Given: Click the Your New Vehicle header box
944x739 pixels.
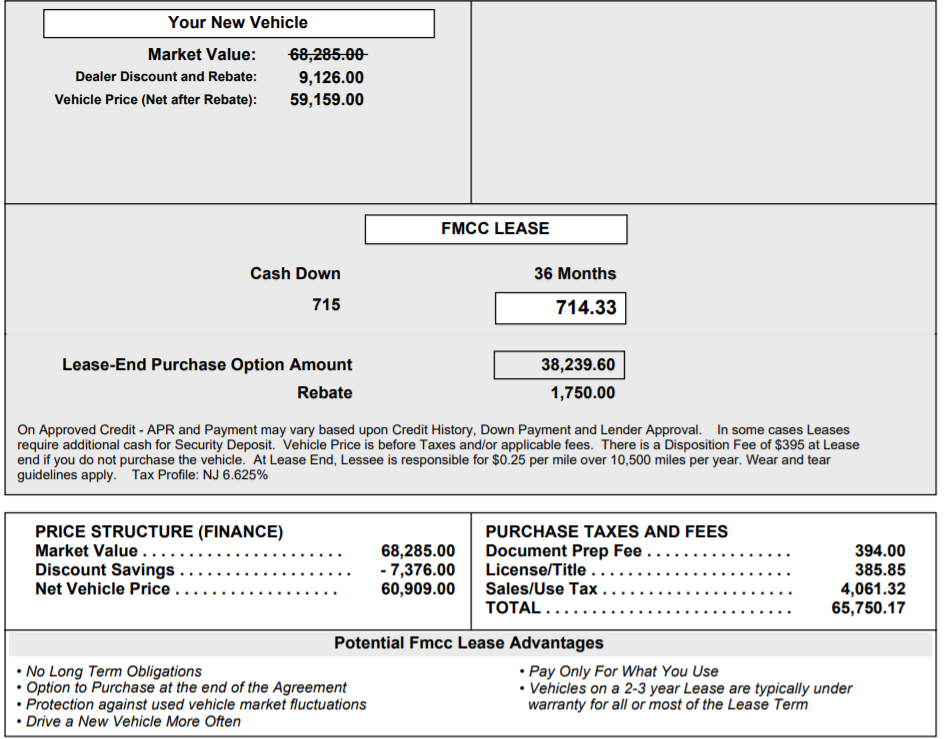Looking at the screenshot, I should click(x=238, y=23).
